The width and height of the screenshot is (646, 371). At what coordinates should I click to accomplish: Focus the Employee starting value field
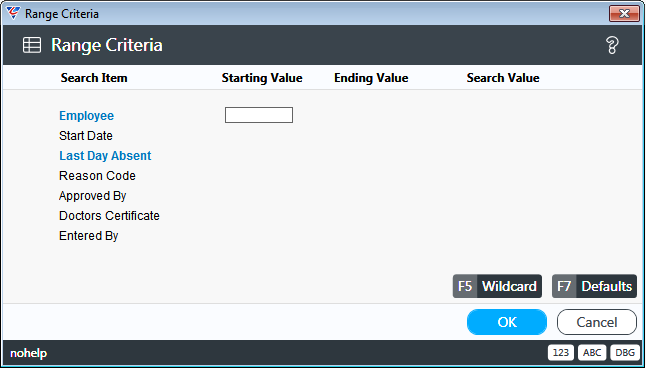[259, 115]
